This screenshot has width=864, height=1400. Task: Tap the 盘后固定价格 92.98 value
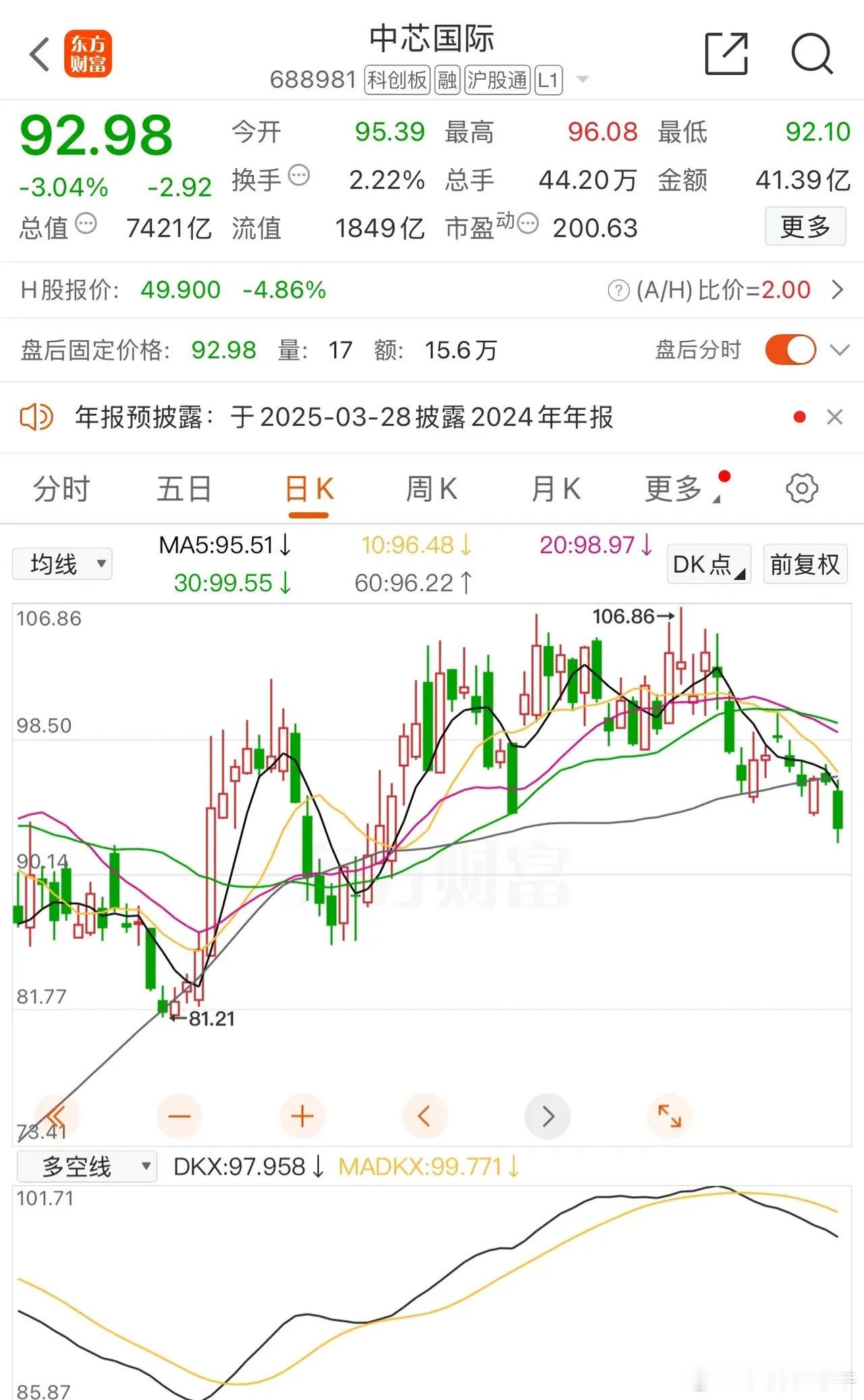pyautogui.click(x=223, y=350)
